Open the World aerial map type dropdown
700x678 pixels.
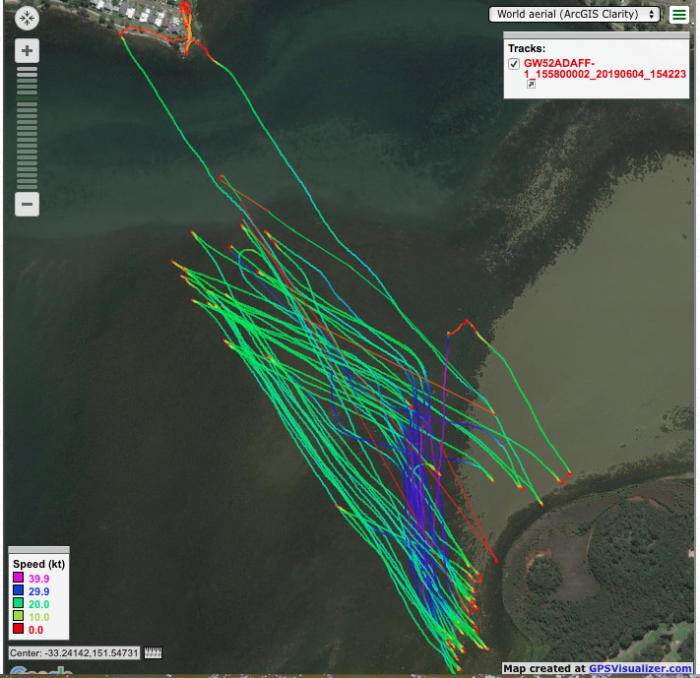click(x=575, y=14)
